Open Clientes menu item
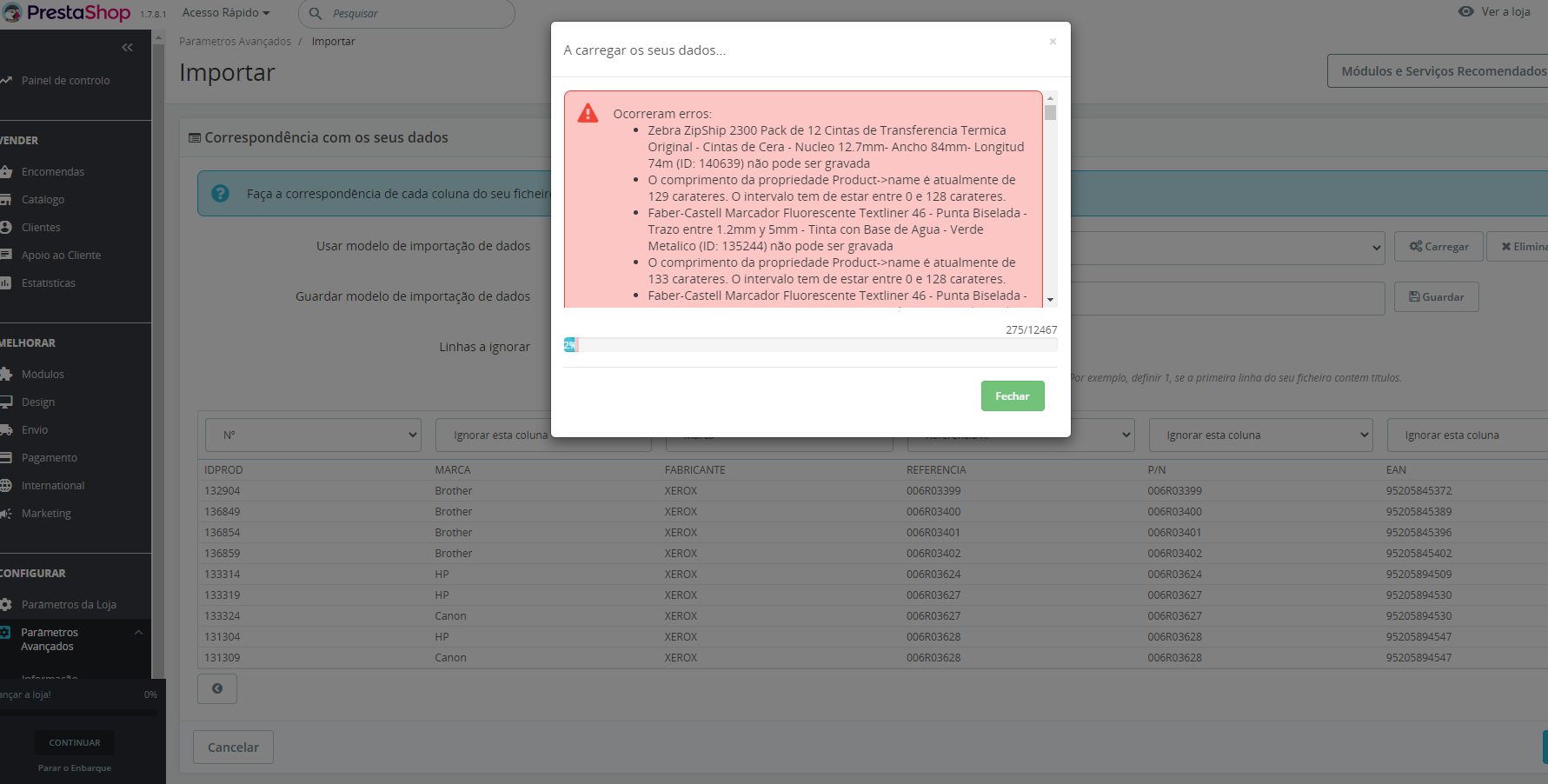 pyautogui.click(x=41, y=227)
